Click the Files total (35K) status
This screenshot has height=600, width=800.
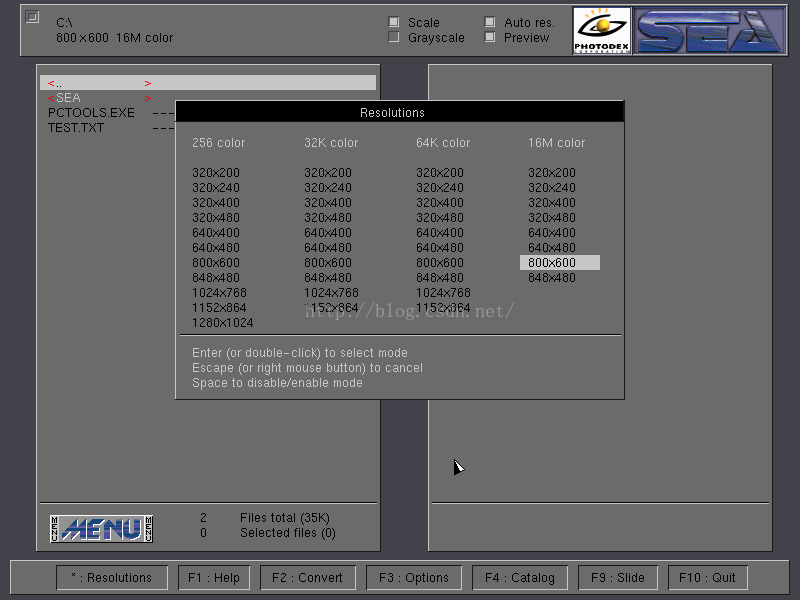pyautogui.click(x=285, y=518)
